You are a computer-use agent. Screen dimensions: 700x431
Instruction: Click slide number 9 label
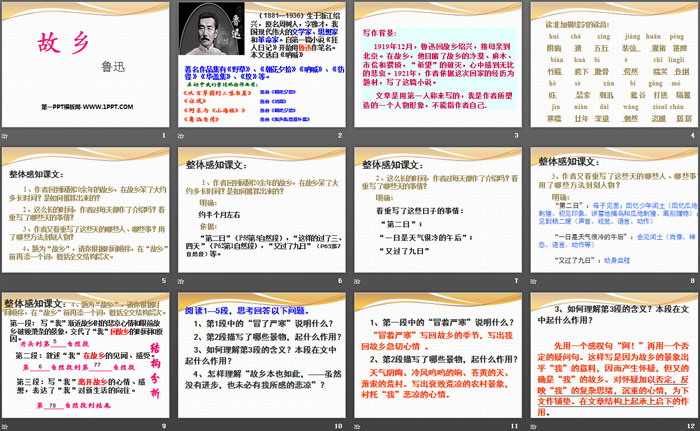(x=164, y=426)
